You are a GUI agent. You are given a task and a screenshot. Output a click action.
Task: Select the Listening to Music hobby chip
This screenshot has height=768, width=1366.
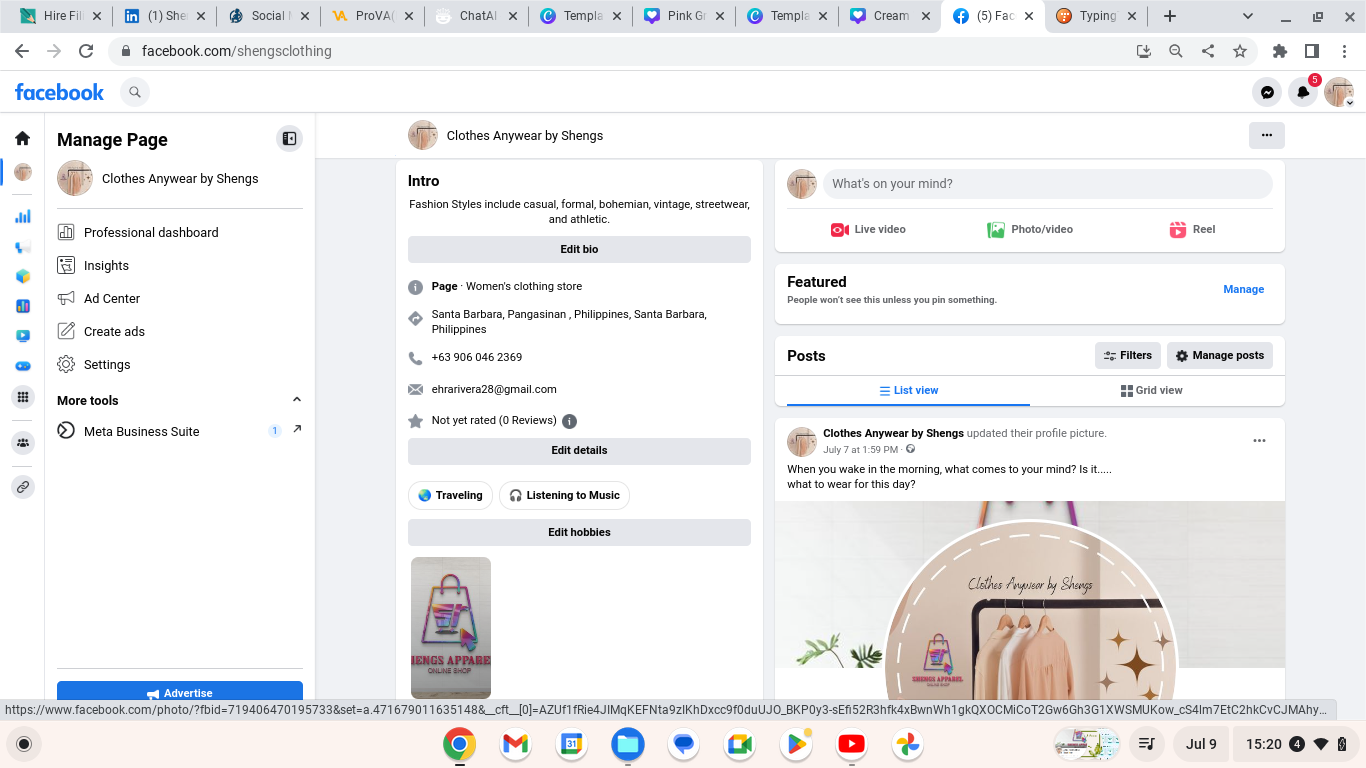(x=564, y=495)
